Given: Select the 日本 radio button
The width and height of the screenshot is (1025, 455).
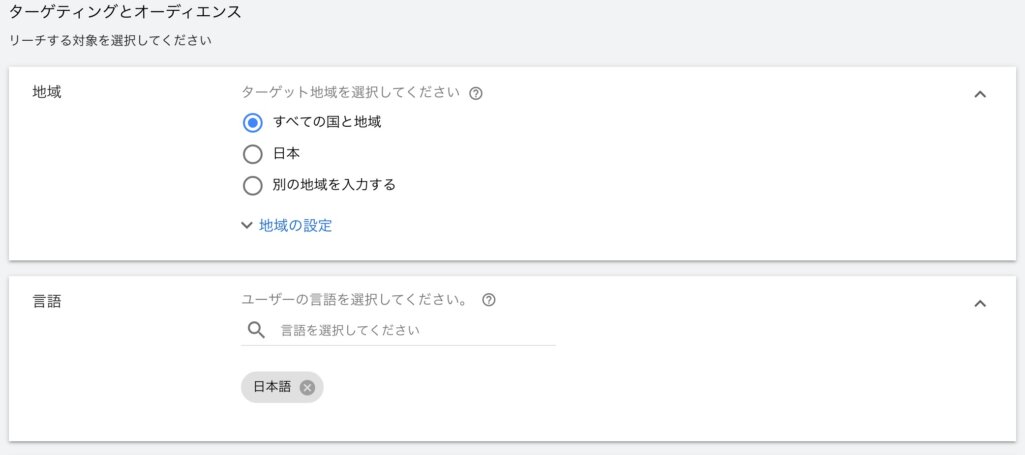Looking at the screenshot, I should click(x=253, y=154).
